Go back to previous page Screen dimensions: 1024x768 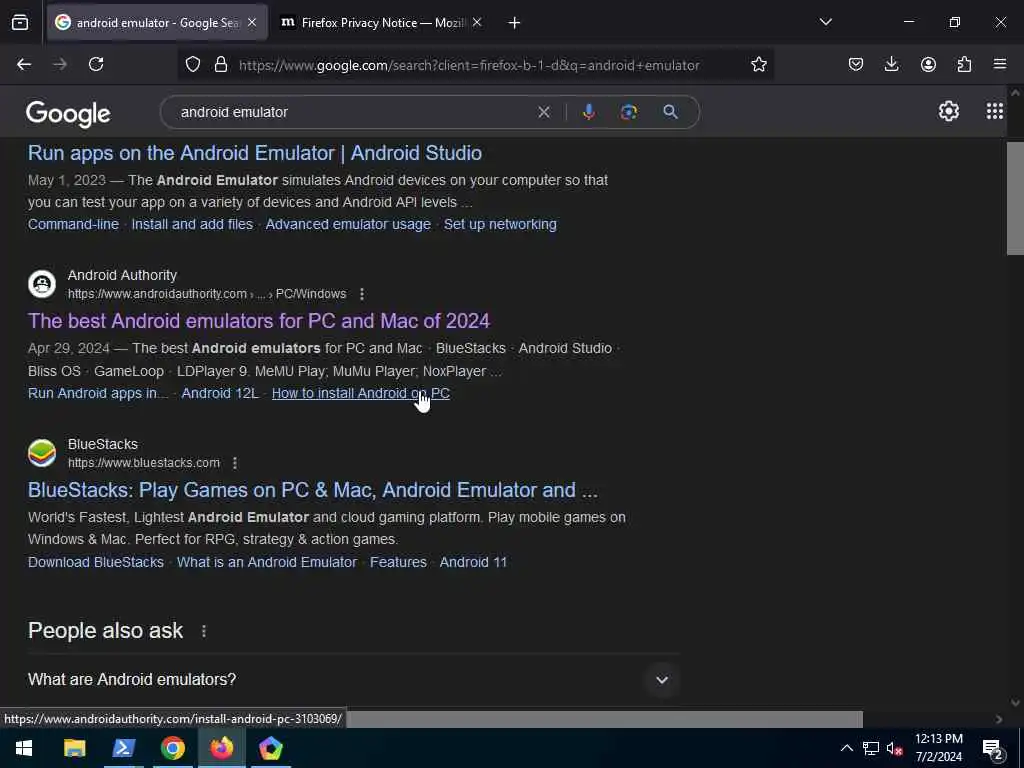[24, 65]
